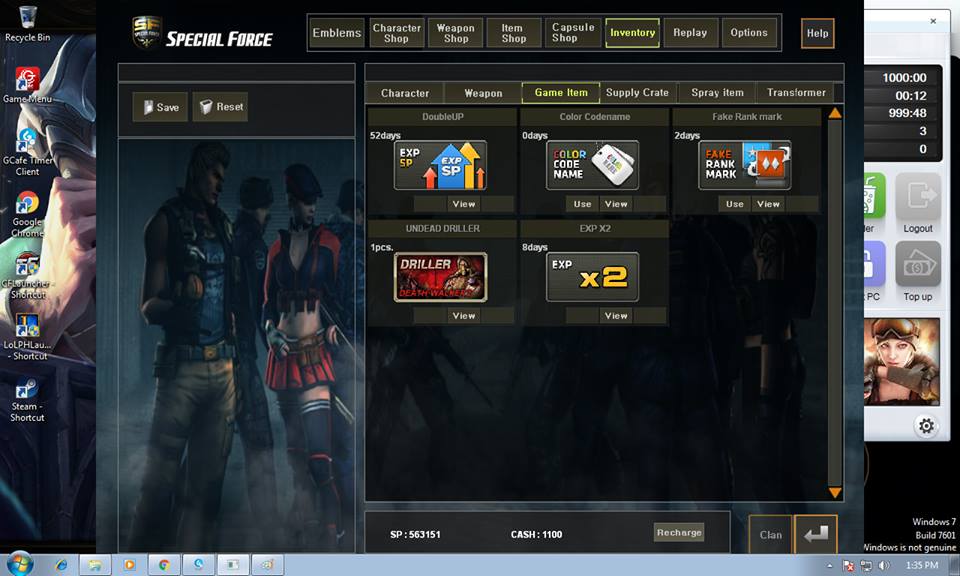This screenshot has height=576, width=960.
Task: Select the EXP x2 item icon
Action: click(593, 277)
